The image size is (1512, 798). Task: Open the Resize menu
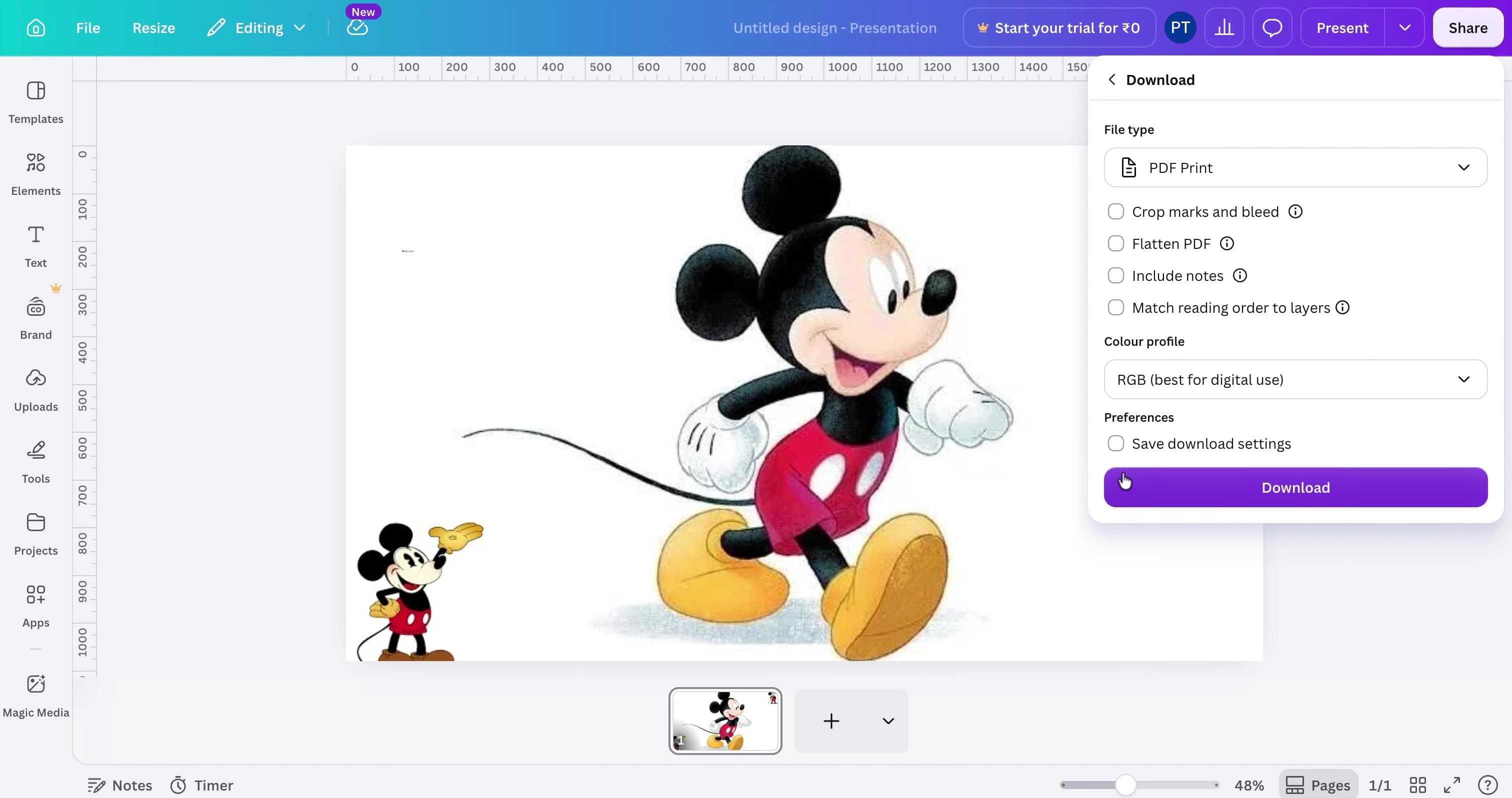coord(154,27)
